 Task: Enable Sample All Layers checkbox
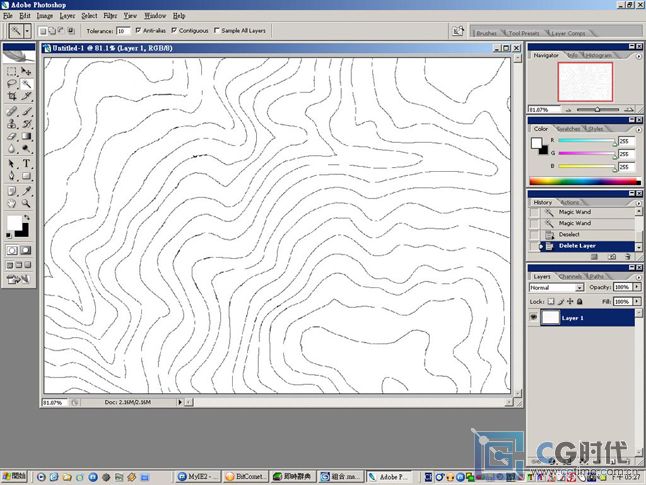click(217, 30)
